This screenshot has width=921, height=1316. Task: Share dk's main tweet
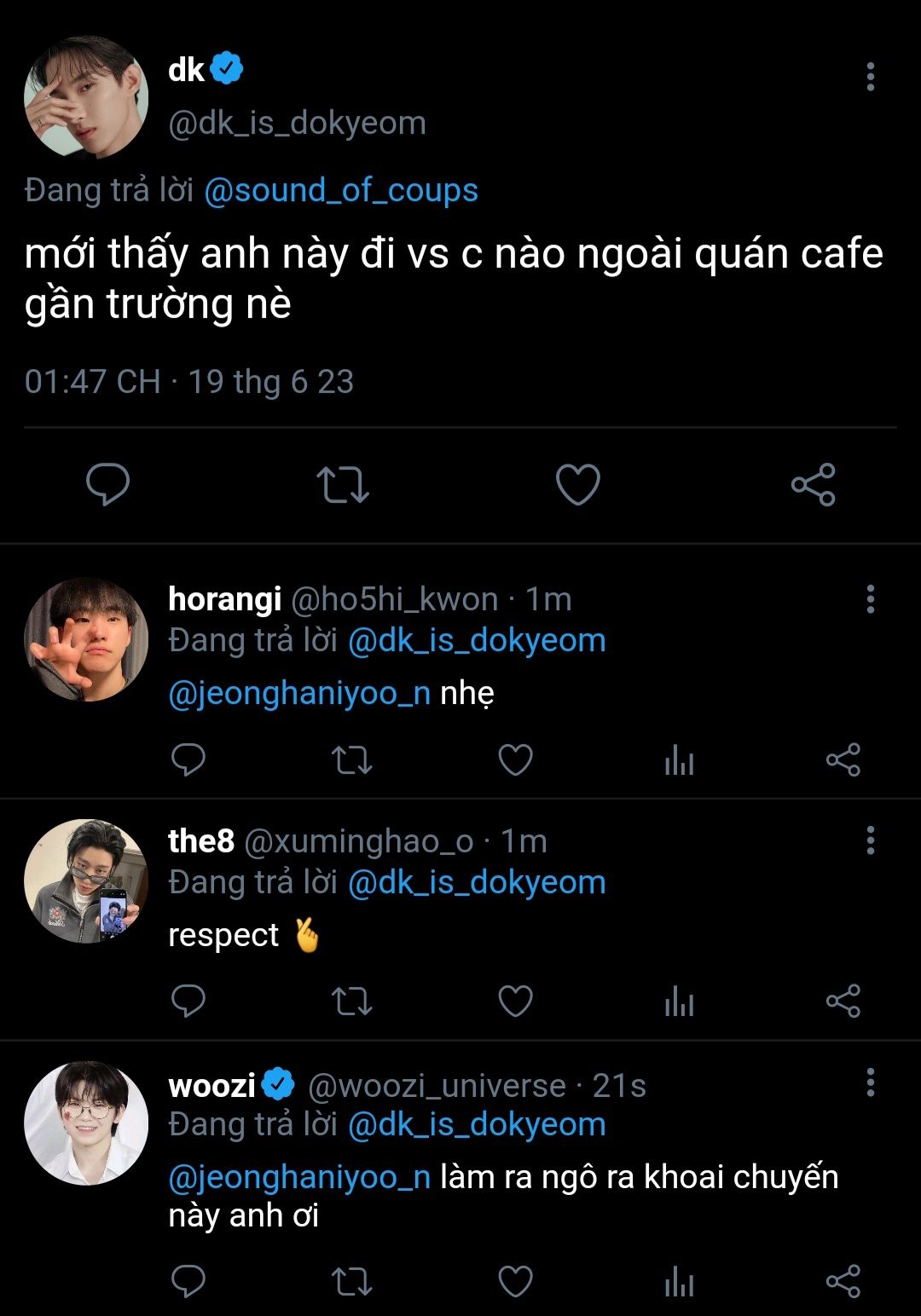[x=814, y=484]
